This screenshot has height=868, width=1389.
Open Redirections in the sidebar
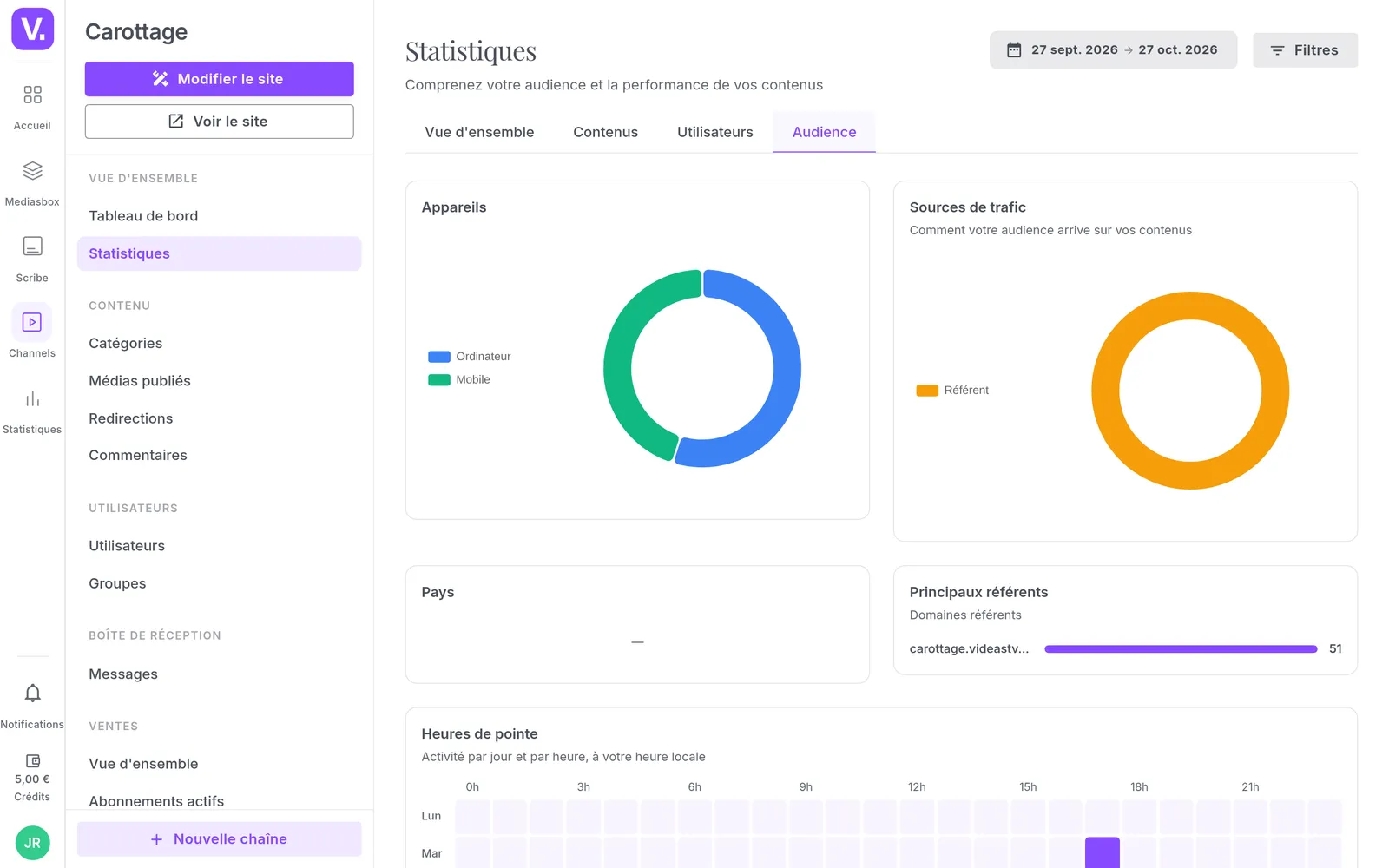tap(219, 418)
